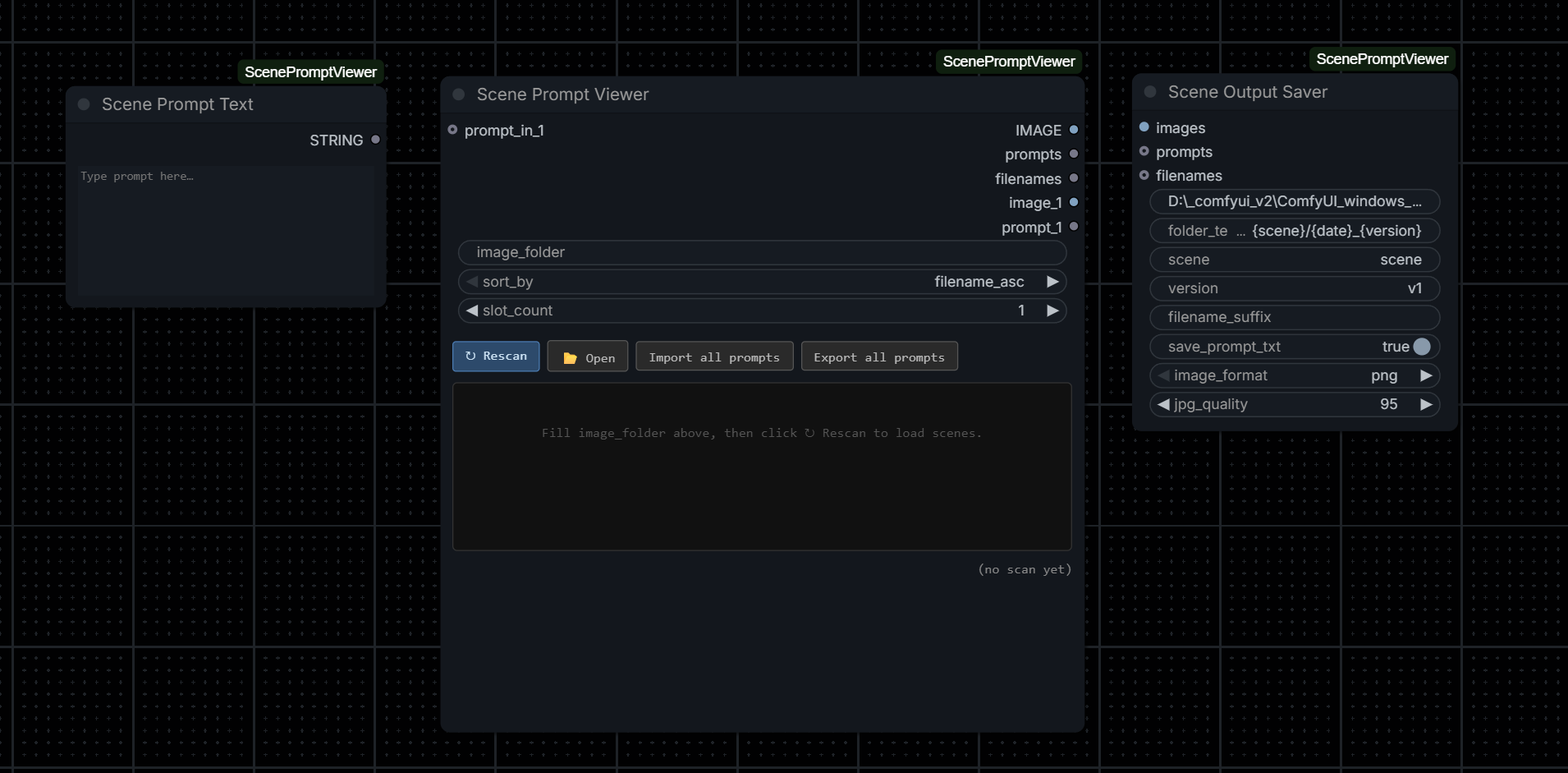Click the Open folder button
The image size is (1568, 773).
point(588,357)
